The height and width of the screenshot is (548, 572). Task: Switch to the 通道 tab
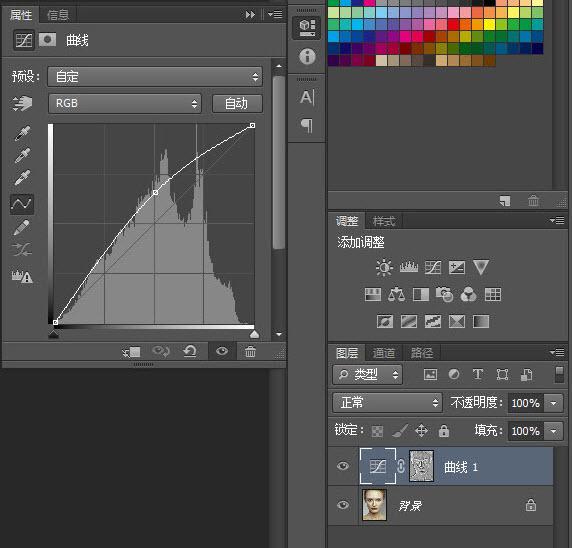point(384,353)
